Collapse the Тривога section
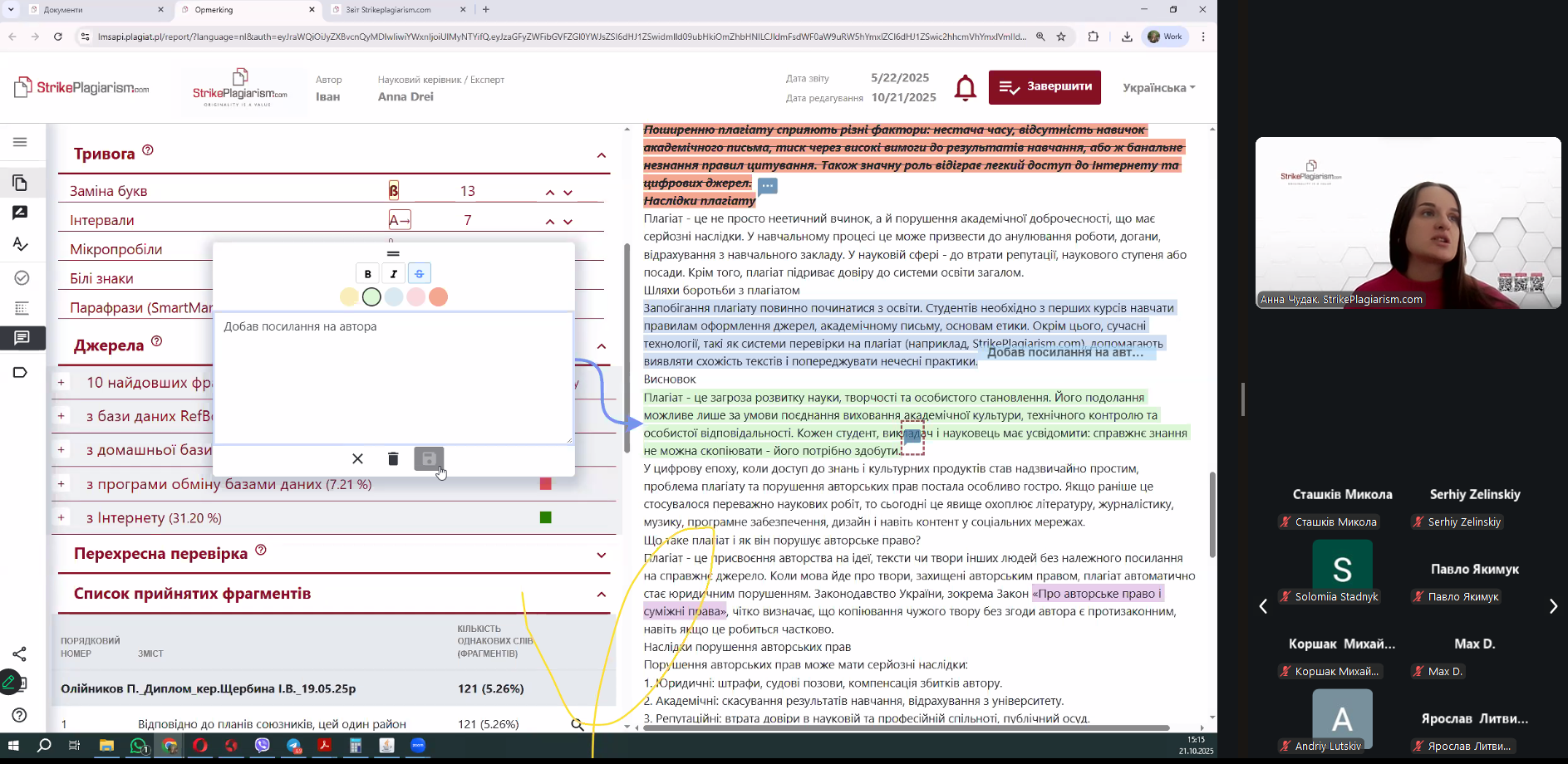 click(602, 155)
